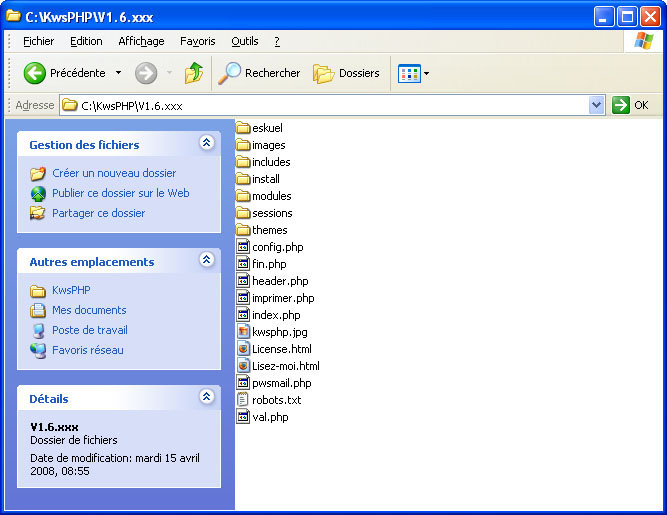
Task: Select the themes folder icon
Action: click(x=243, y=230)
